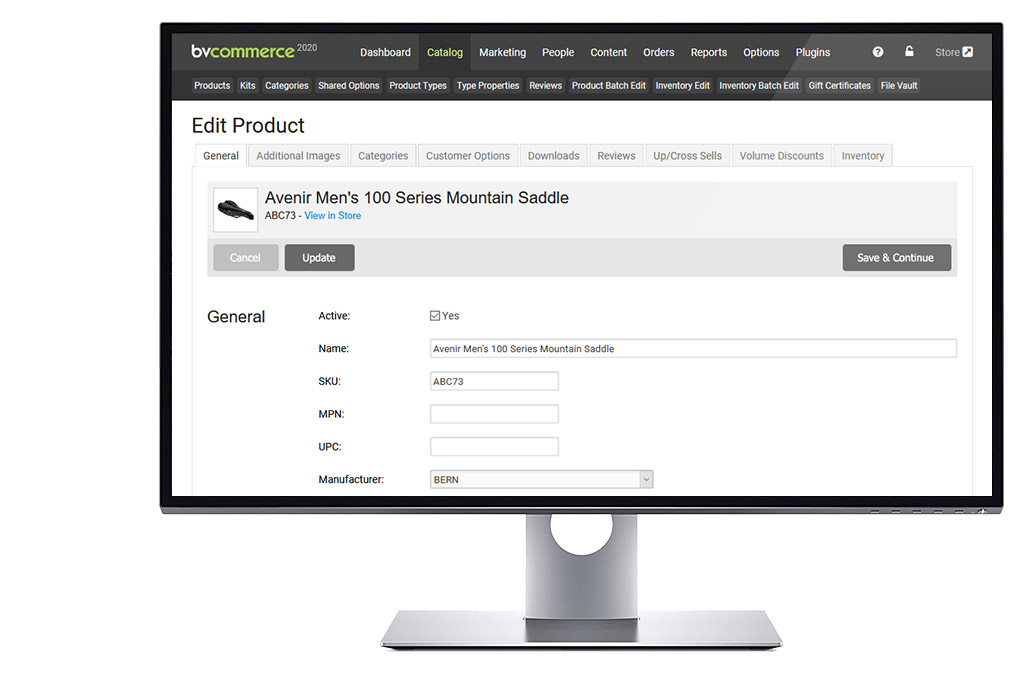The width and height of the screenshot is (1020, 697).
Task: Open the Marketing menu
Action: [x=502, y=53]
